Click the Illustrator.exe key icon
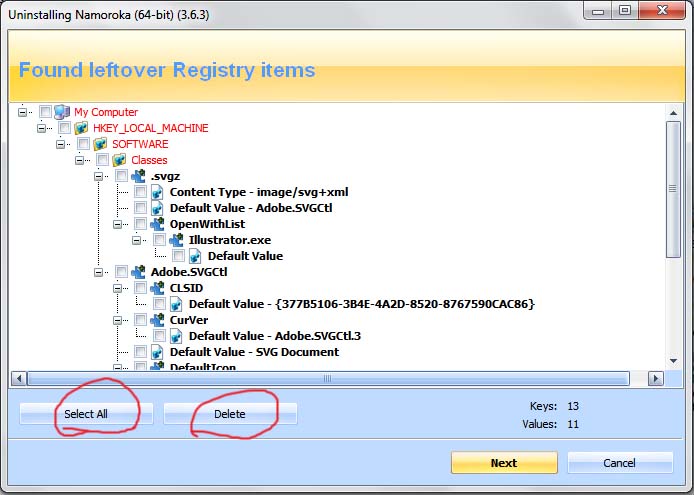 pos(176,240)
